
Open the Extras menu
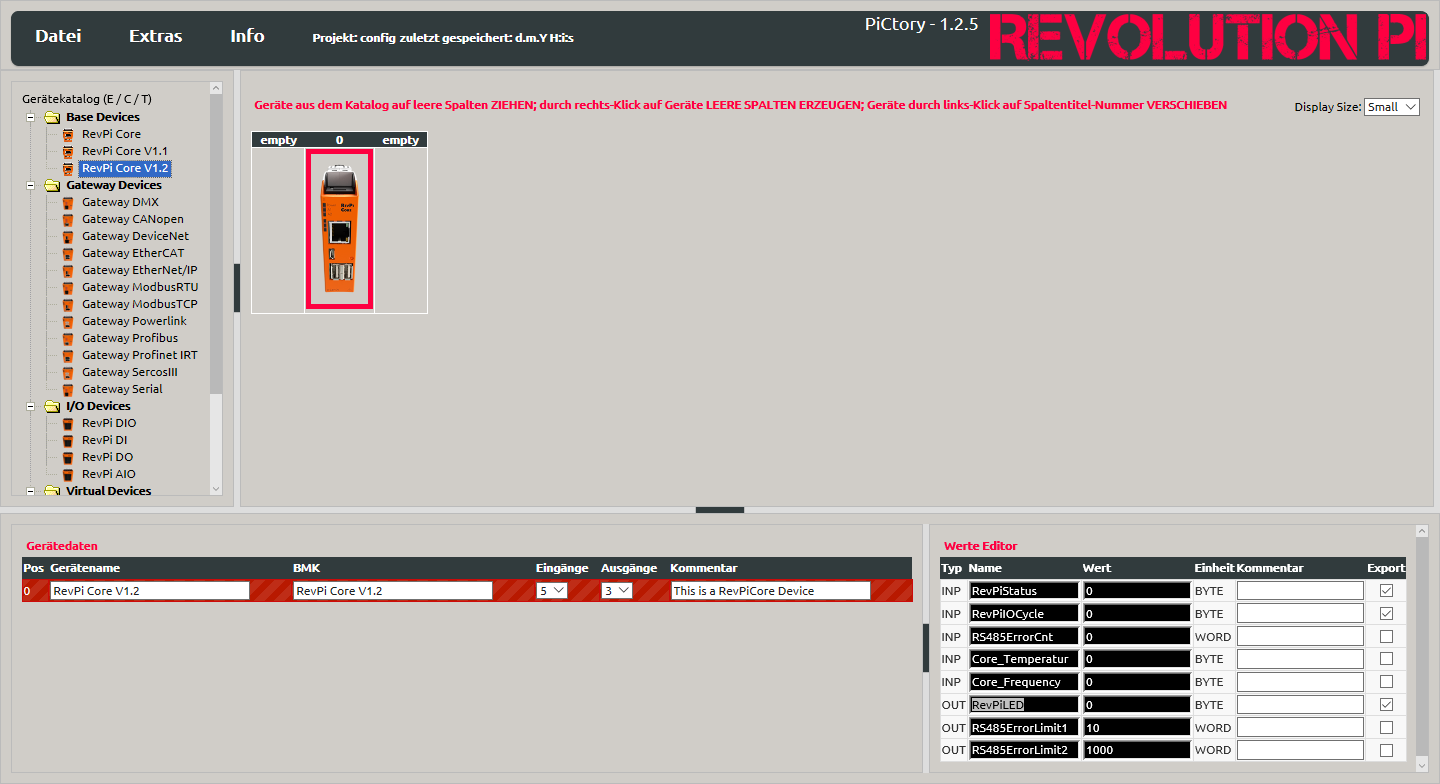tap(156, 36)
